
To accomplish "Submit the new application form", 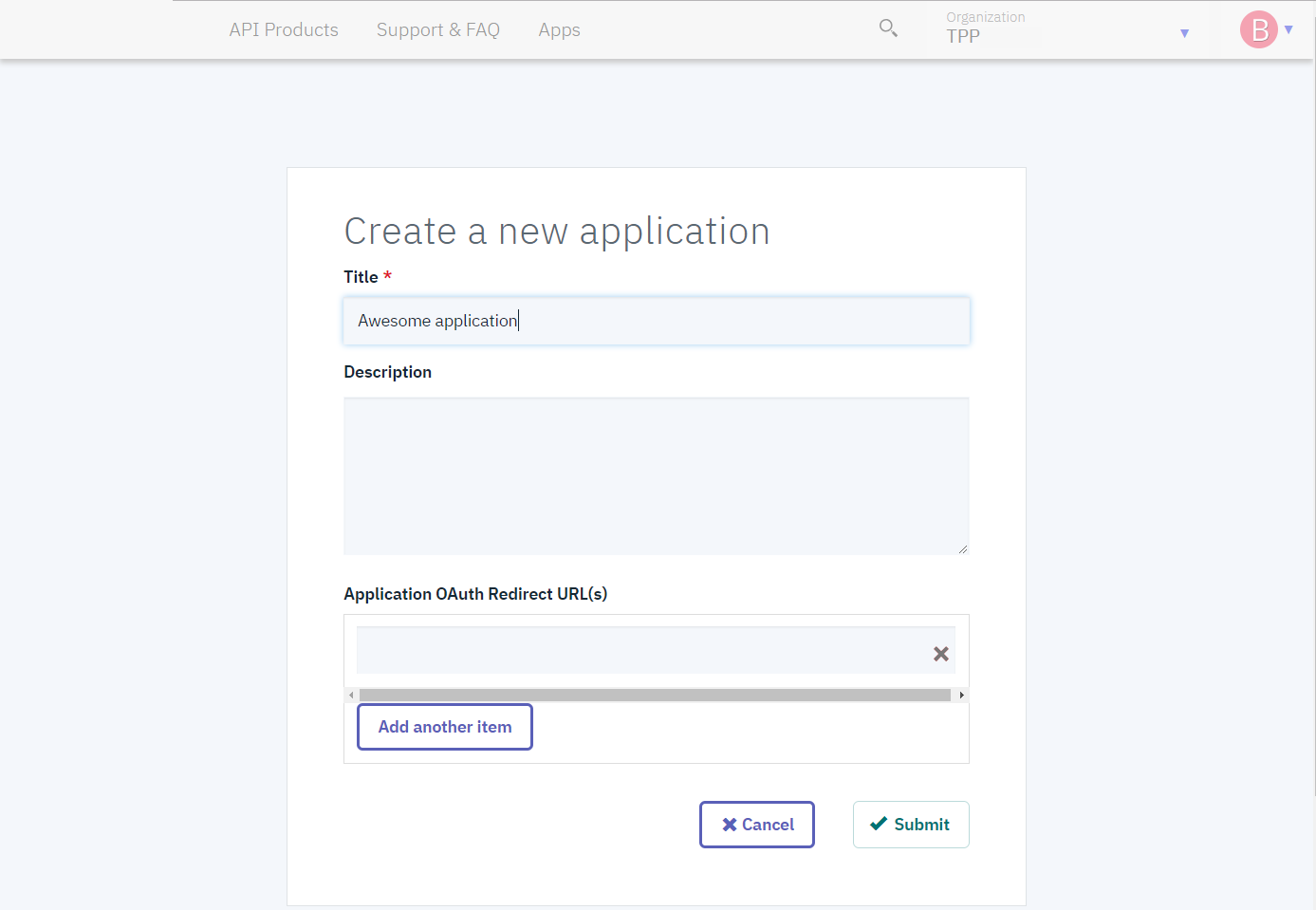I will (x=910, y=824).
